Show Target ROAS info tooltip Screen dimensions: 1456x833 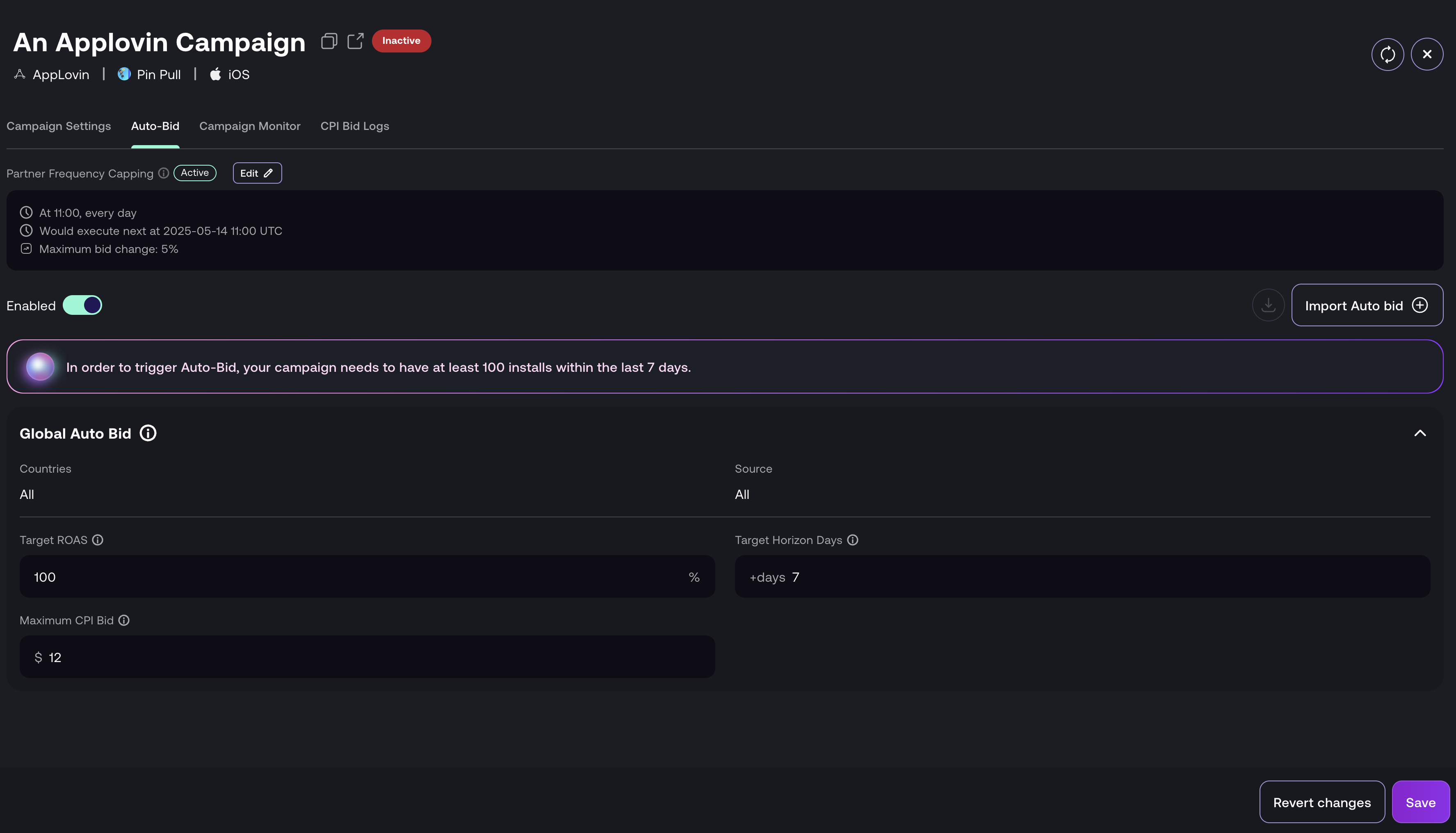point(98,540)
